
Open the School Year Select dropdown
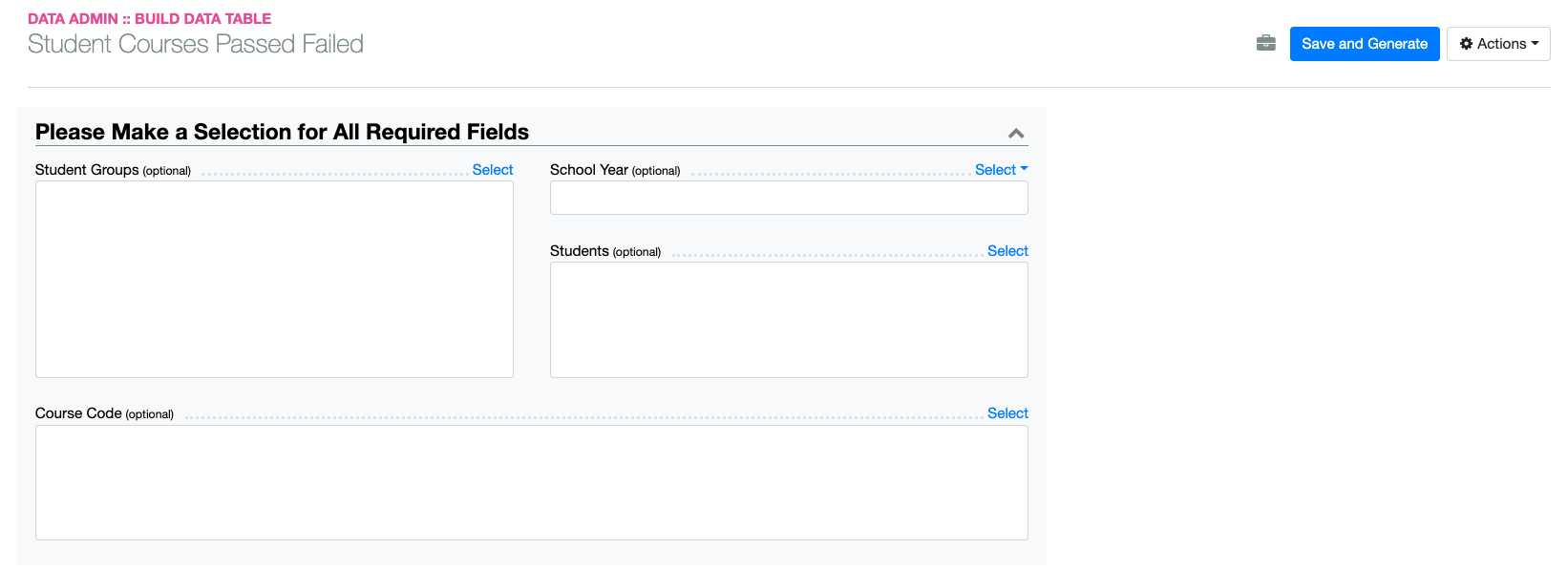coord(1001,169)
